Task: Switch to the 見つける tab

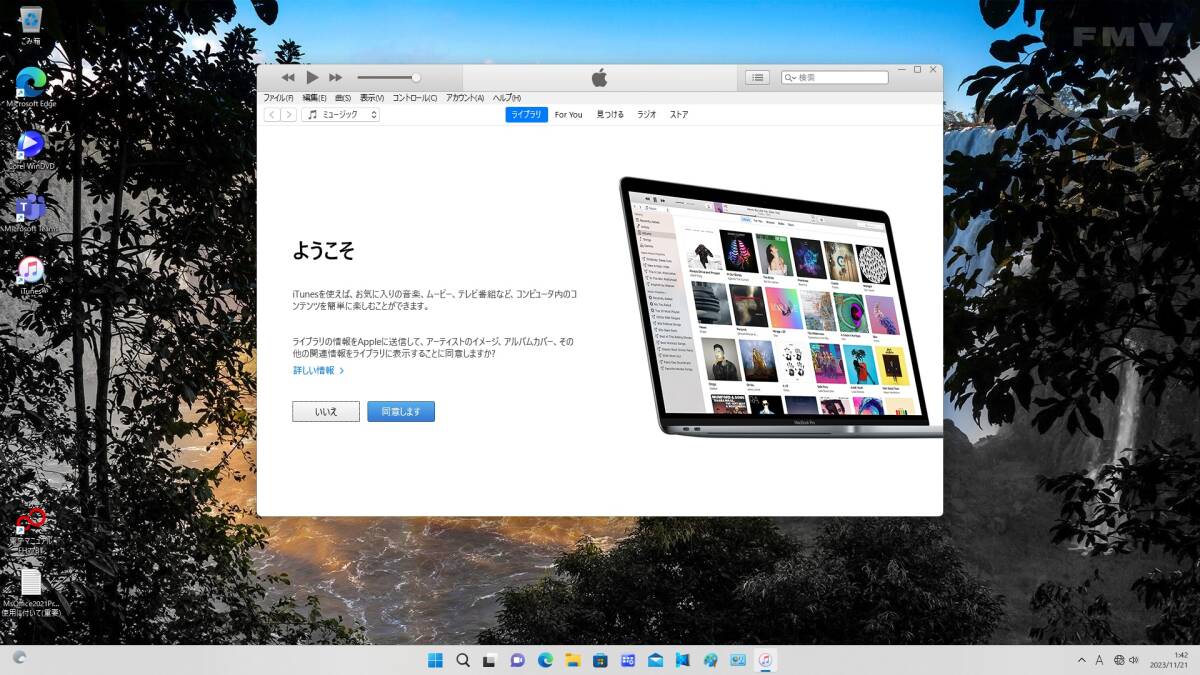Action: pos(610,115)
